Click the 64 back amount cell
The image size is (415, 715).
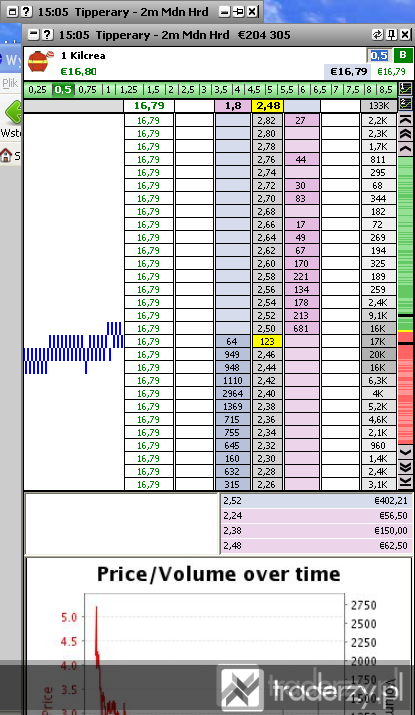[232, 341]
